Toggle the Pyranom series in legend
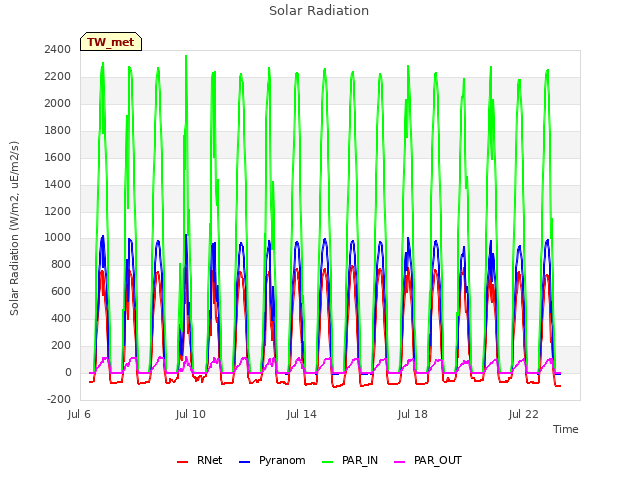Image resolution: width=640 pixels, height=480 pixels. point(272,460)
